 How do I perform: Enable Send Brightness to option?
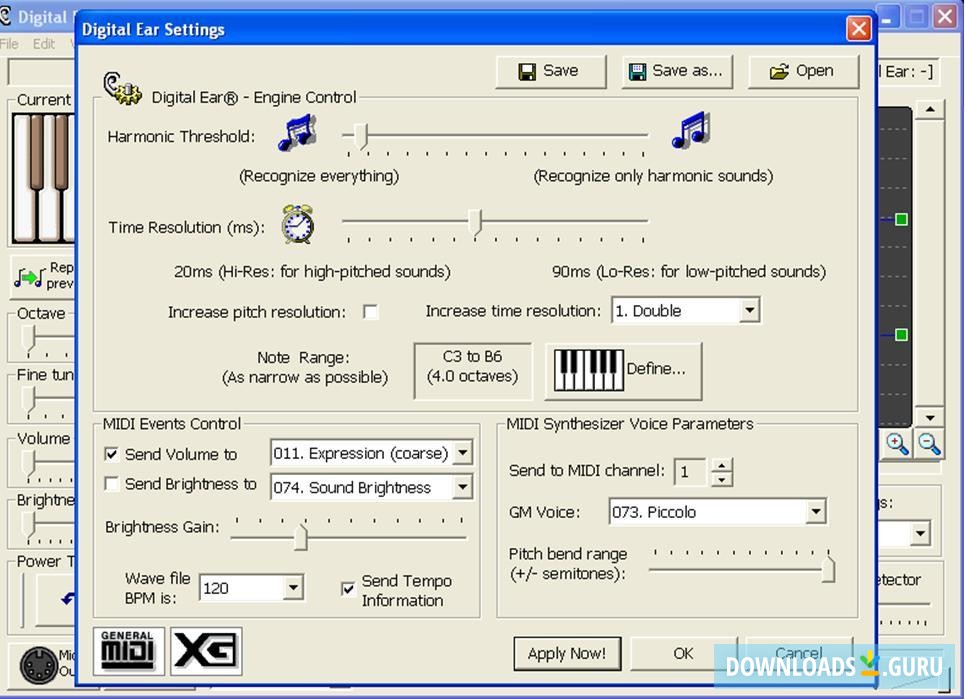[112, 484]
